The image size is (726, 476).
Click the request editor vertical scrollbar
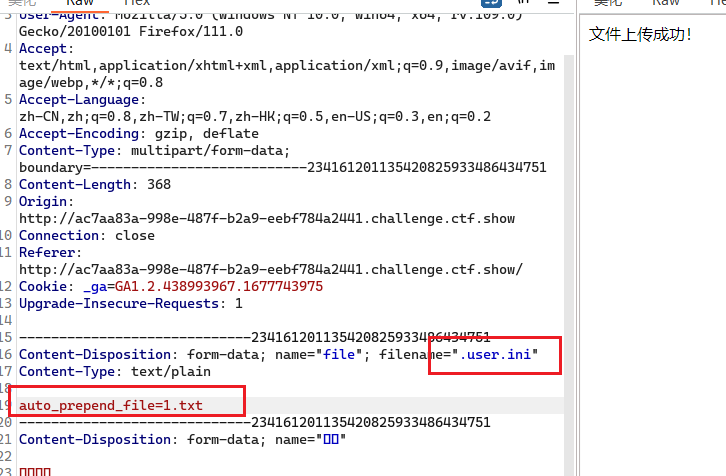point(569,264)
